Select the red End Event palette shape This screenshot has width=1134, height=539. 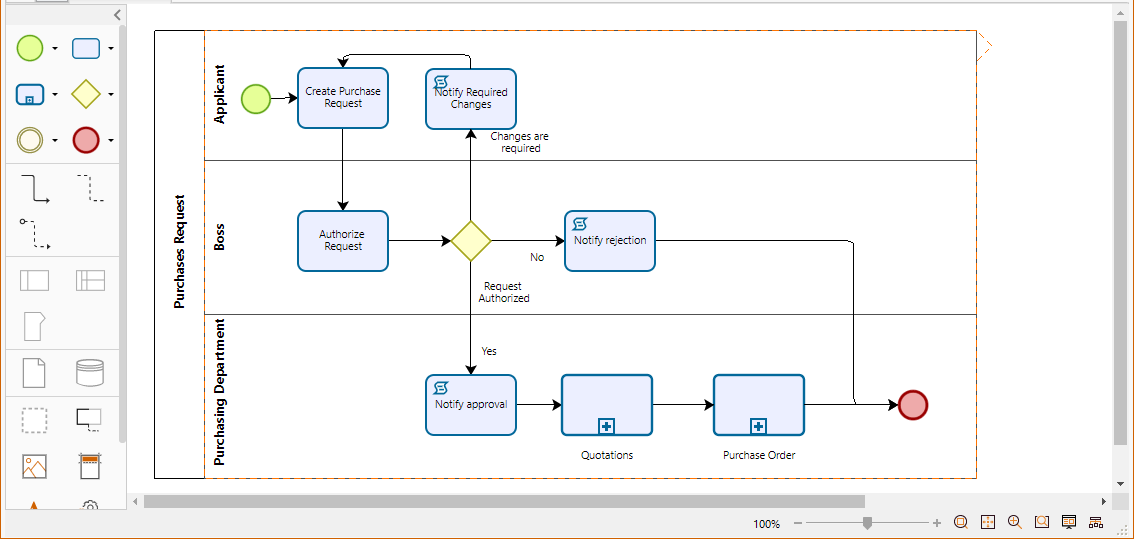86,140
